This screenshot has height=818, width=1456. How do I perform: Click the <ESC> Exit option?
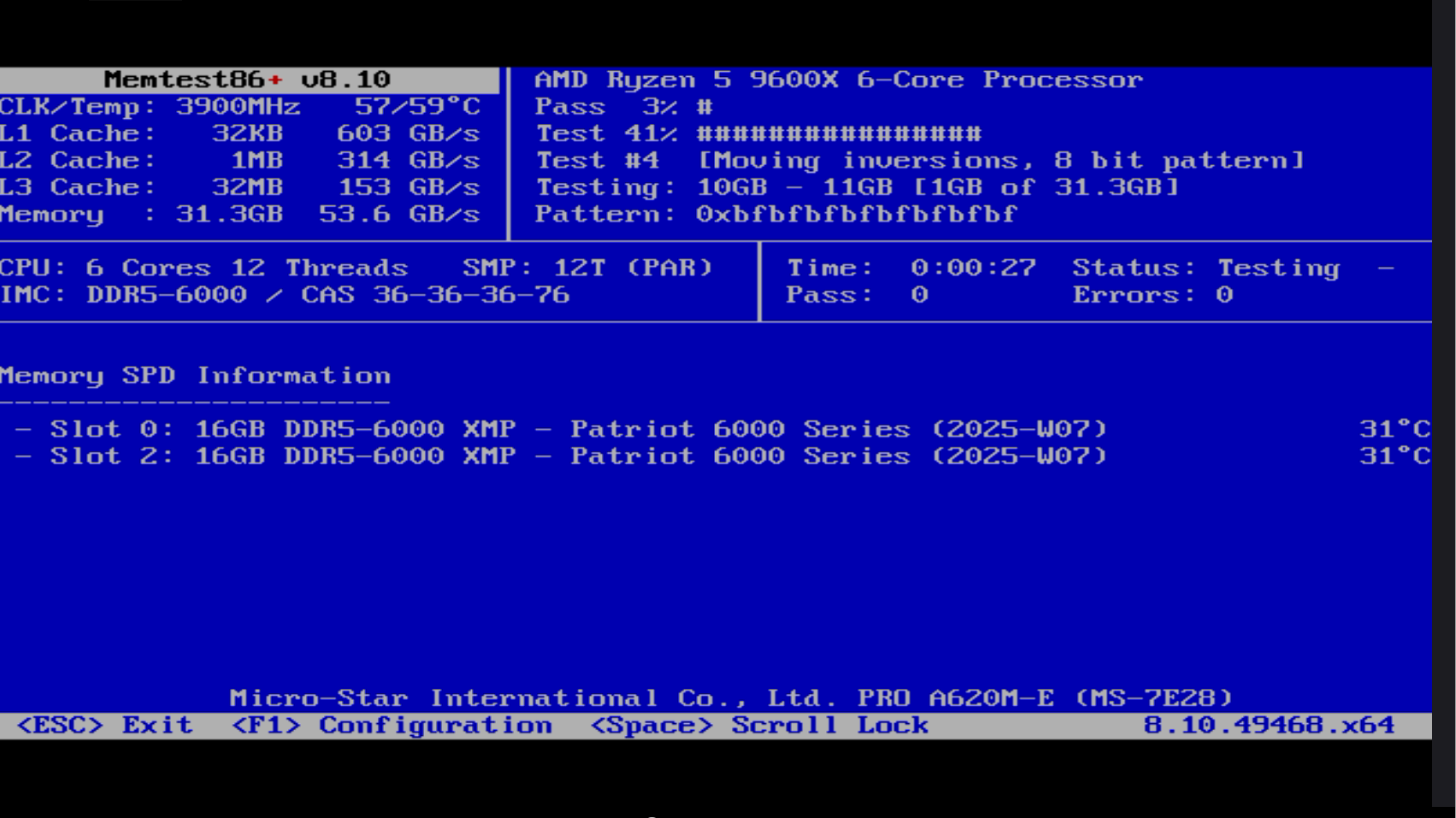[104, 726]
